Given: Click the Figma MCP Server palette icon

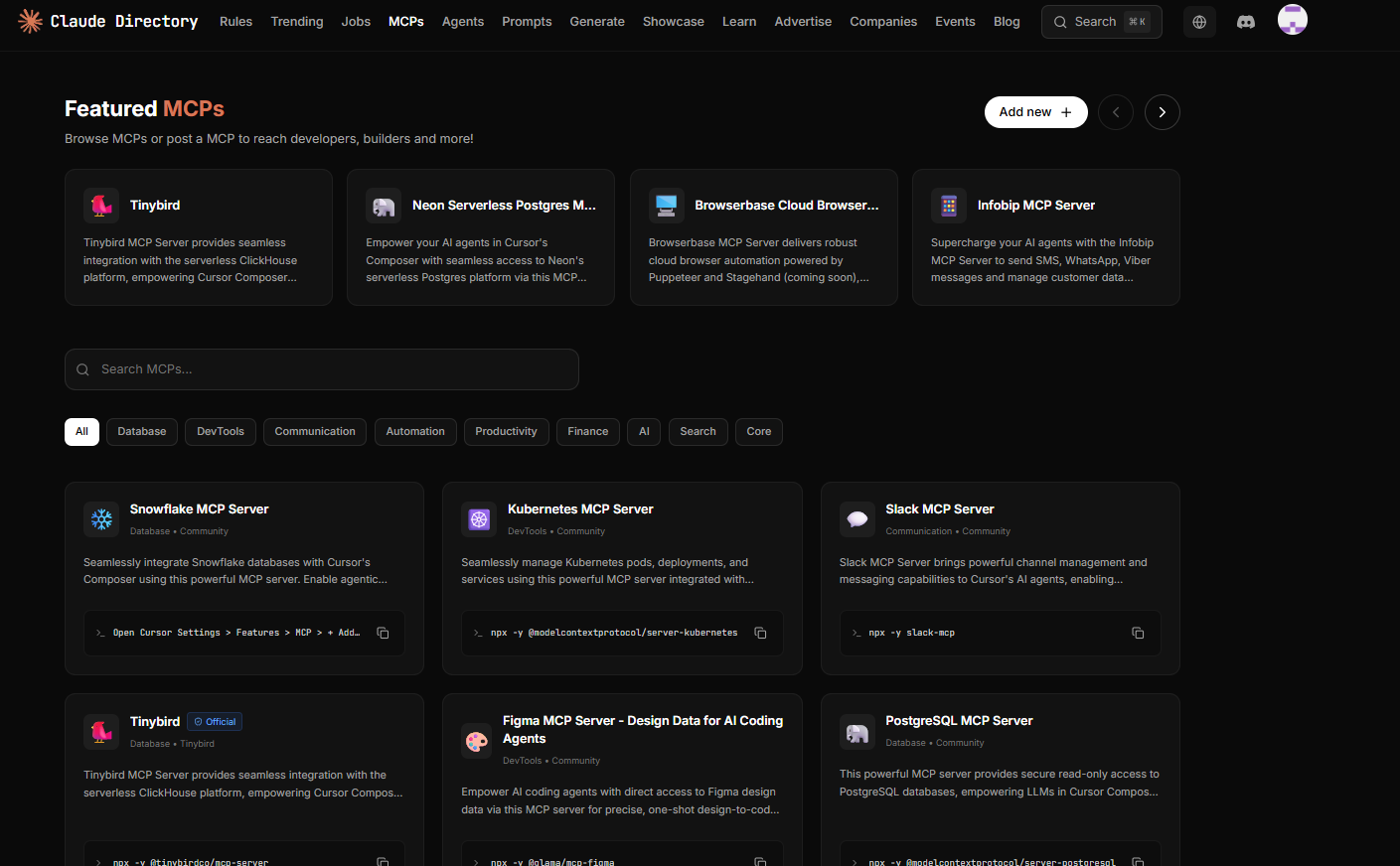Looking at the screenshot, I should pyautogui.click(x=477, y=741).
